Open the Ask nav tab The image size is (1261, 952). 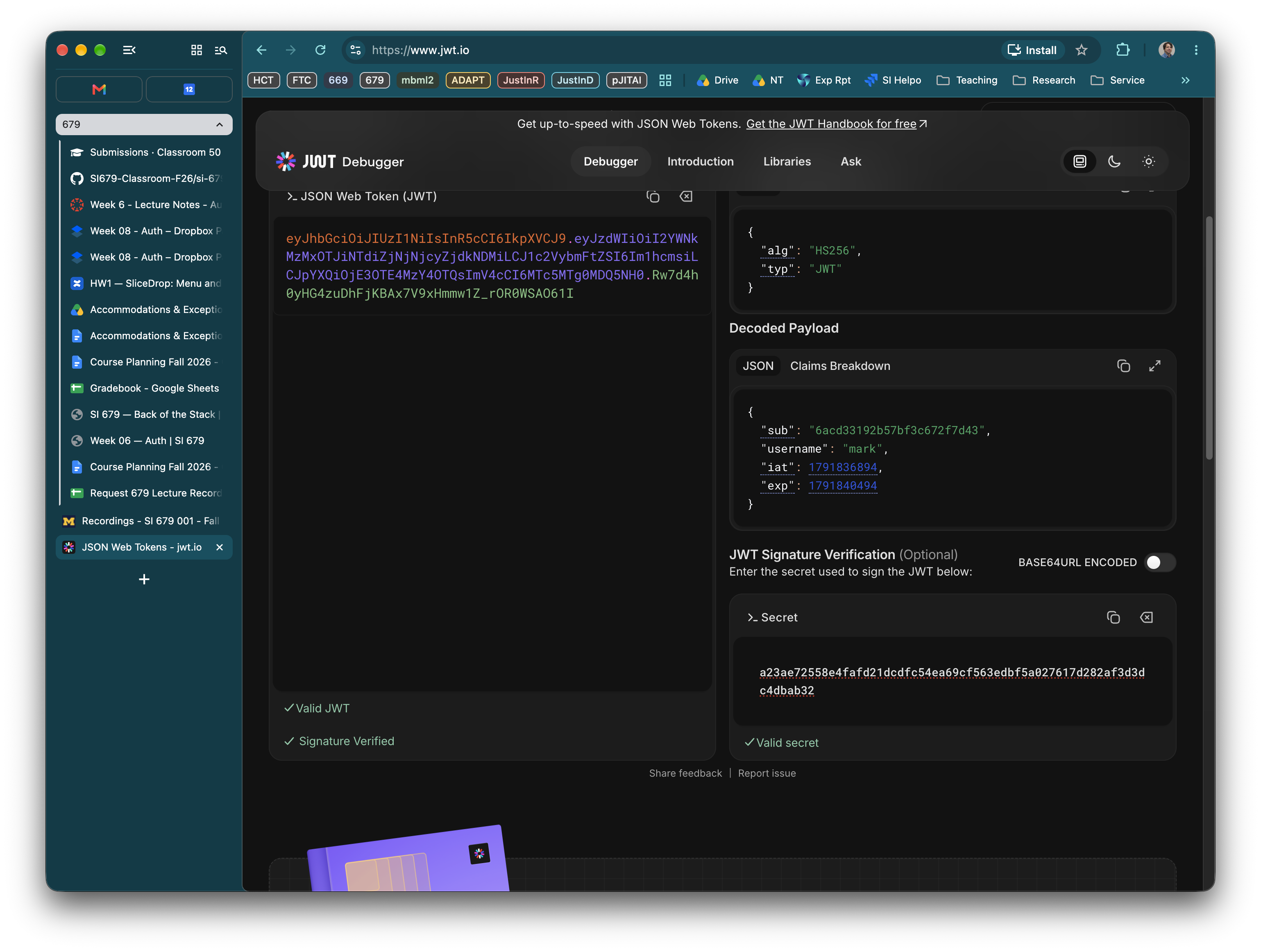[x=850, y=161]
